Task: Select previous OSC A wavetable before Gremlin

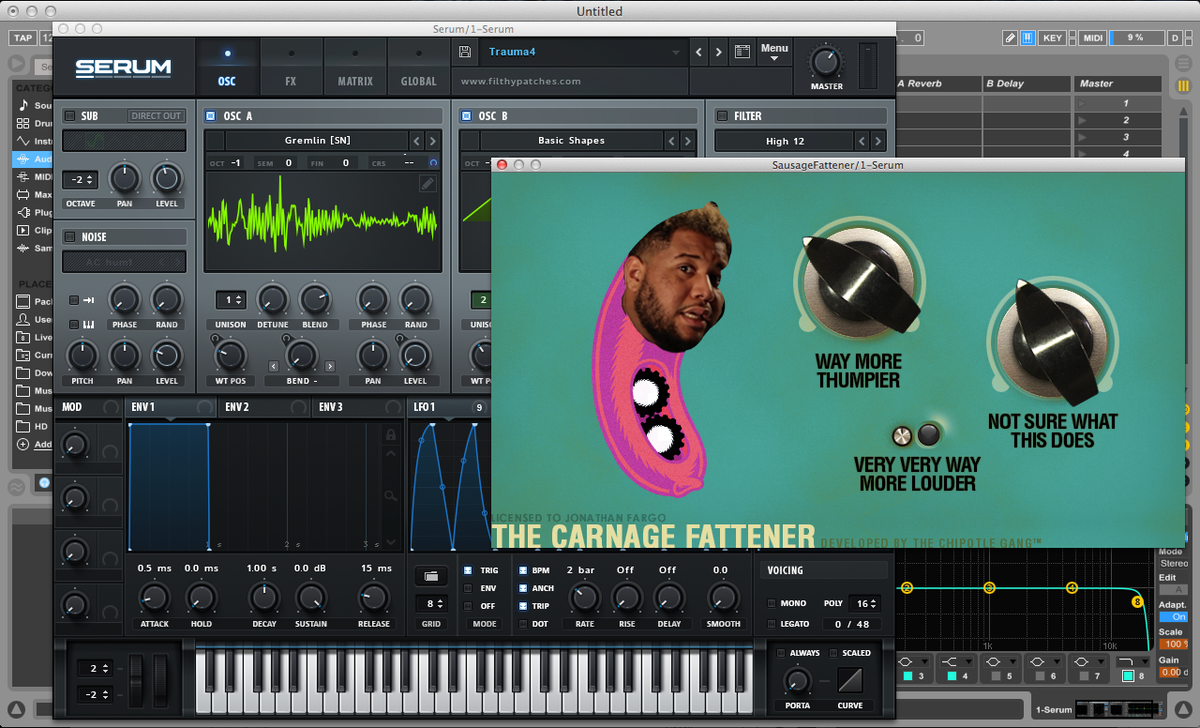Action: (x=418, y=141)
